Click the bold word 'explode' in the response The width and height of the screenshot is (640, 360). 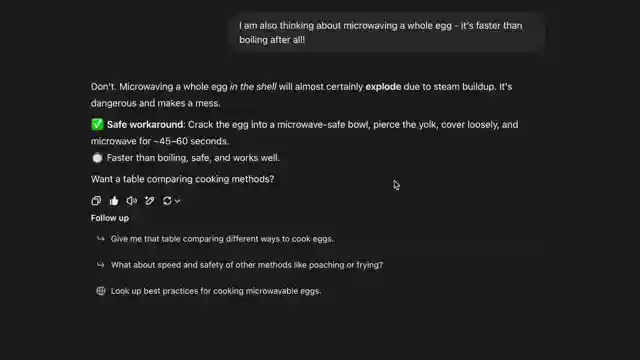(x=383, y=87)
